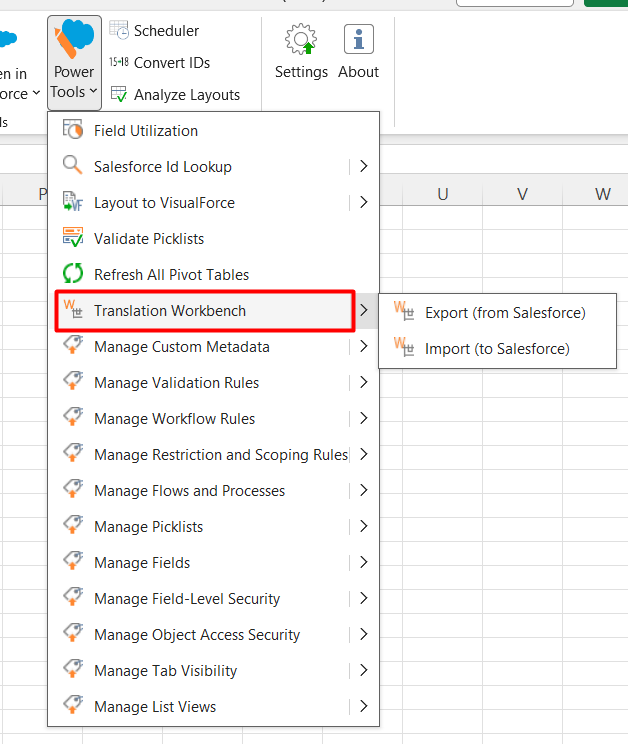
Task: Expand the Layout to VisualForce submenu arrow
Action: coord(364,203)
